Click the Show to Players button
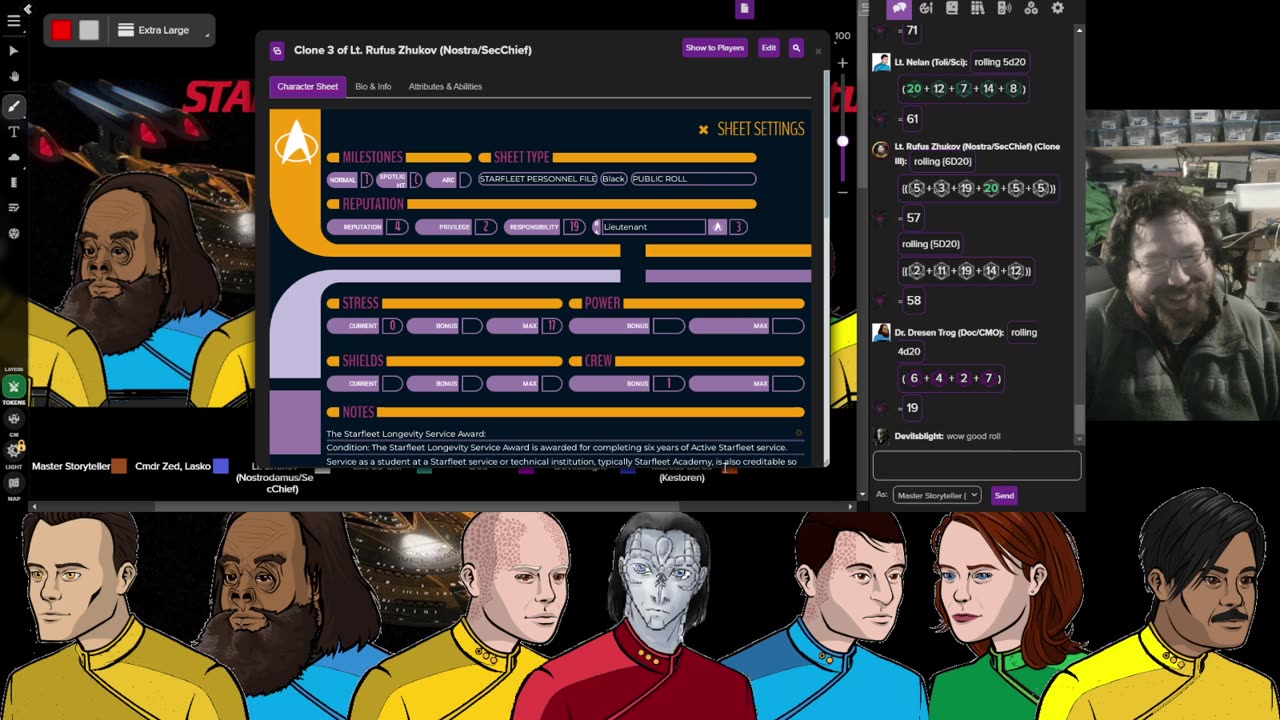This screenshot has height=720, width=1280. click(714, 48)
